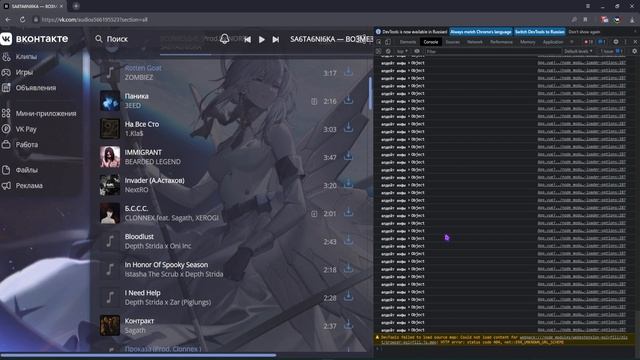Viewport: 640px width, 360px height.
Task: Open the notifications bell
Action: [224, 39]
